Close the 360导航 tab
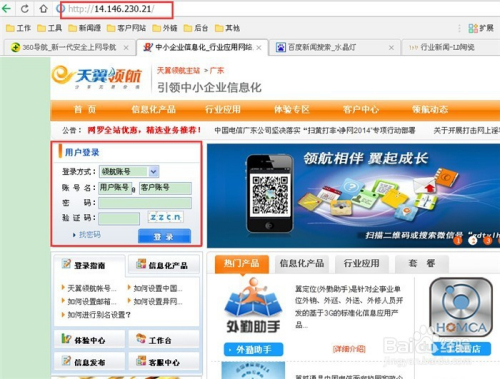The height and width of the screenshot is (379, 500). click(126, 48)
